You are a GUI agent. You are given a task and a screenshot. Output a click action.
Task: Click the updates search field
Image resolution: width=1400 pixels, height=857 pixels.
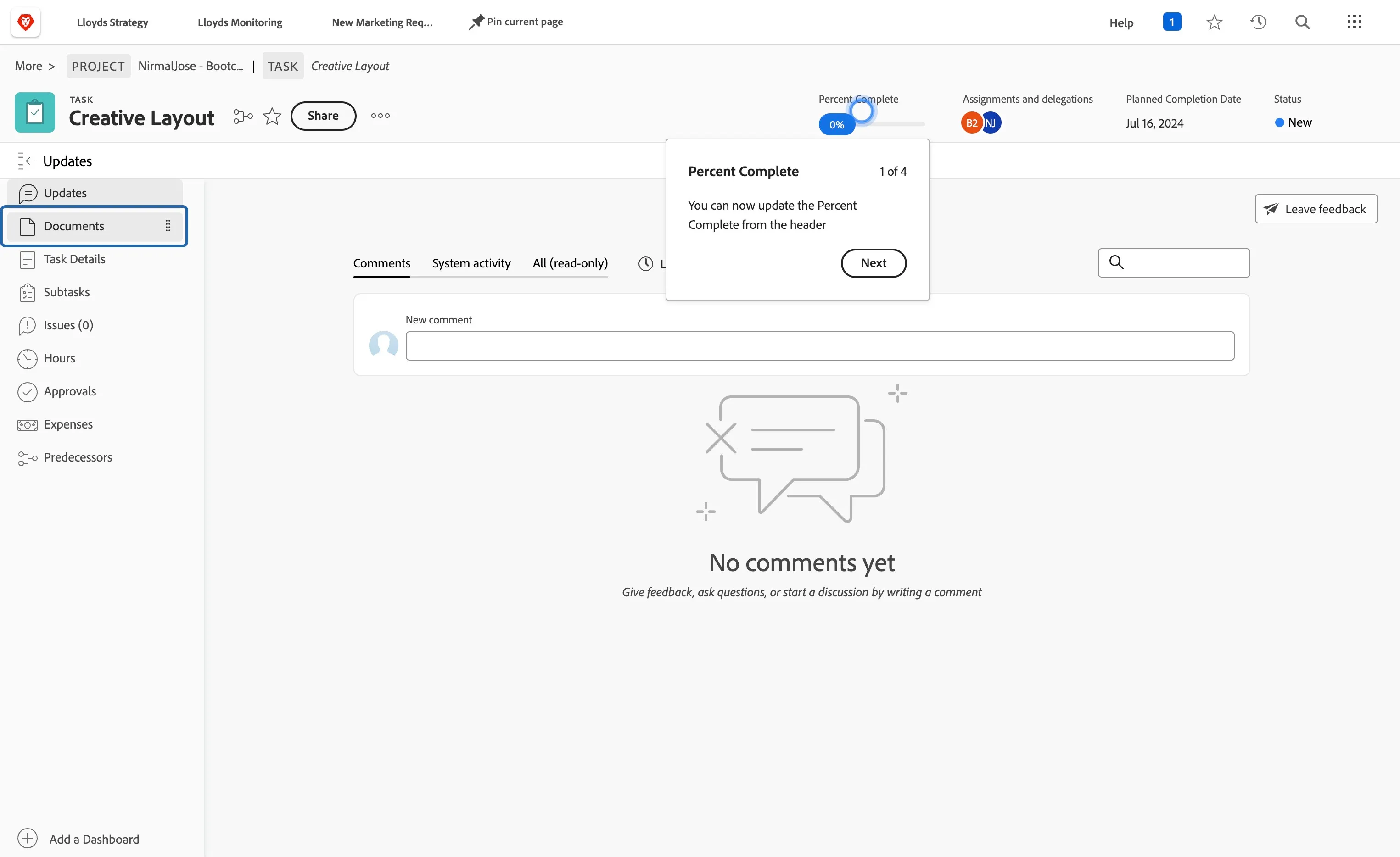1173,262
